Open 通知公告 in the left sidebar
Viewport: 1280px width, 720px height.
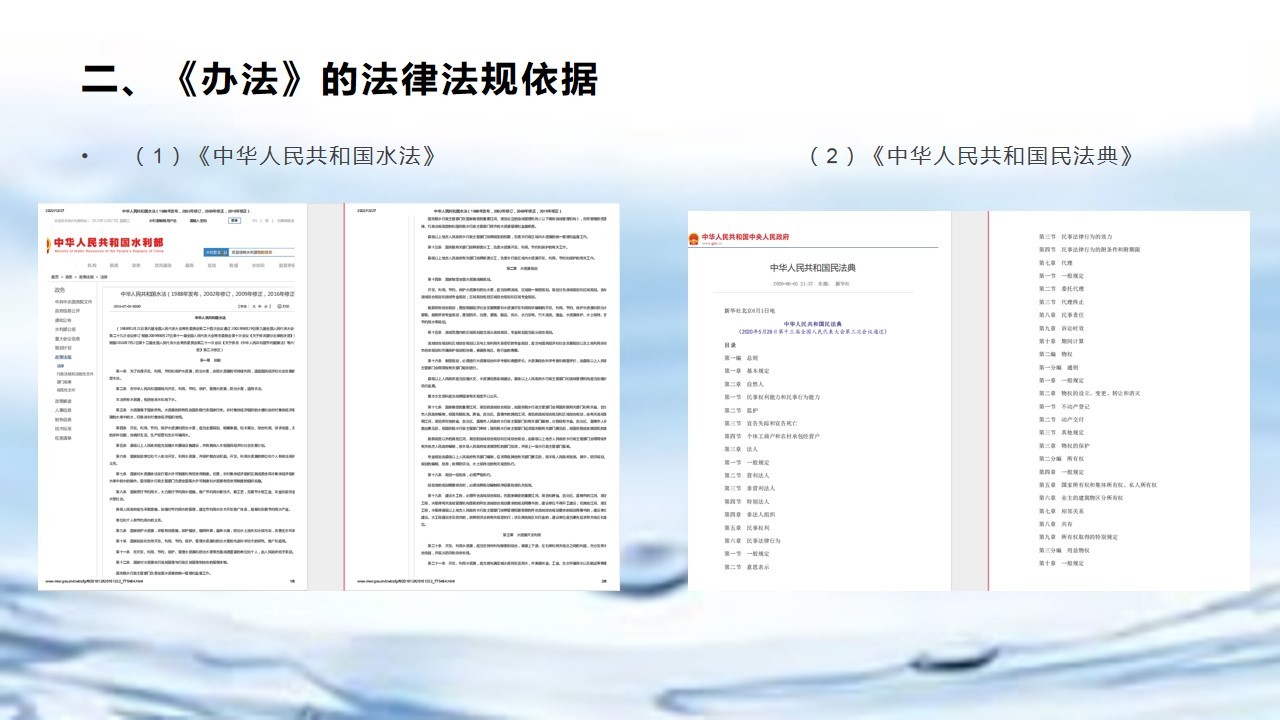tap(61, 320)
